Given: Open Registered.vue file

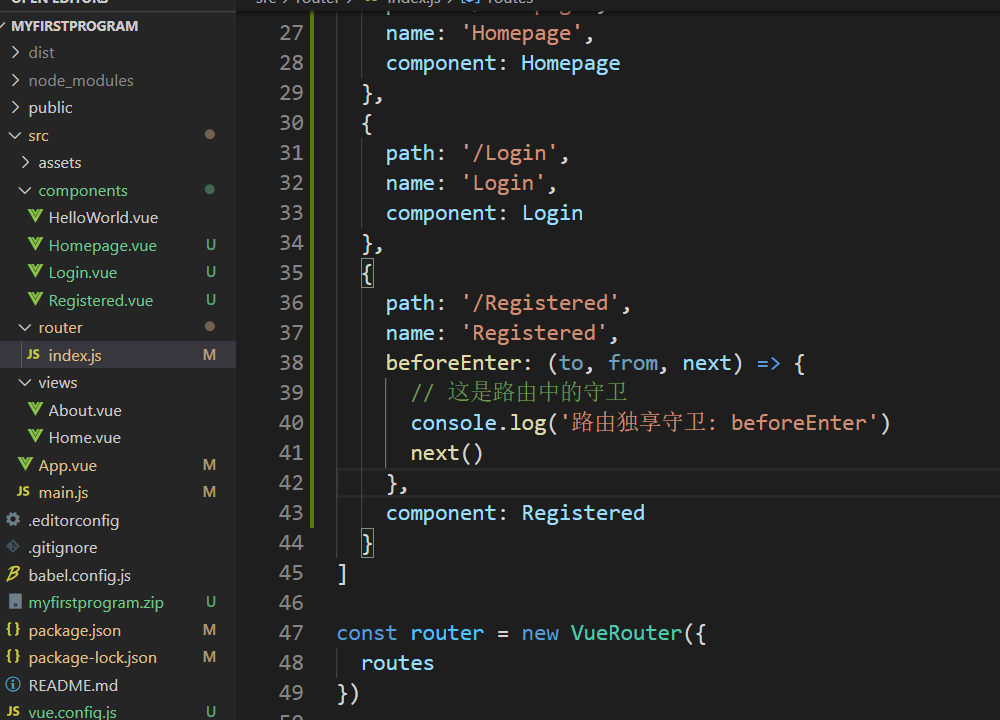Looking at the screenshot, I should click(x=101, y=300).
